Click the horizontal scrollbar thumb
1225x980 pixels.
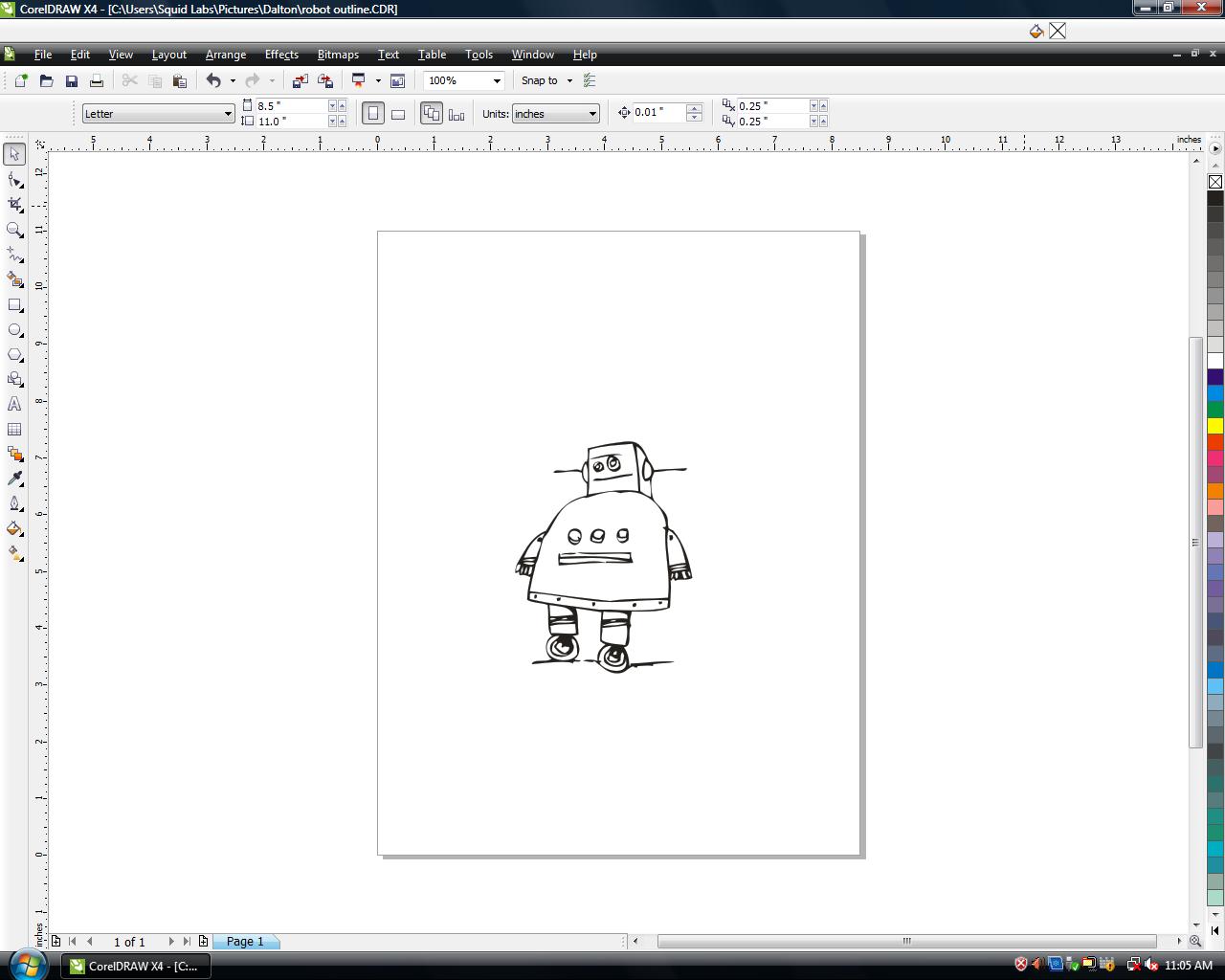tap(907, 941)
